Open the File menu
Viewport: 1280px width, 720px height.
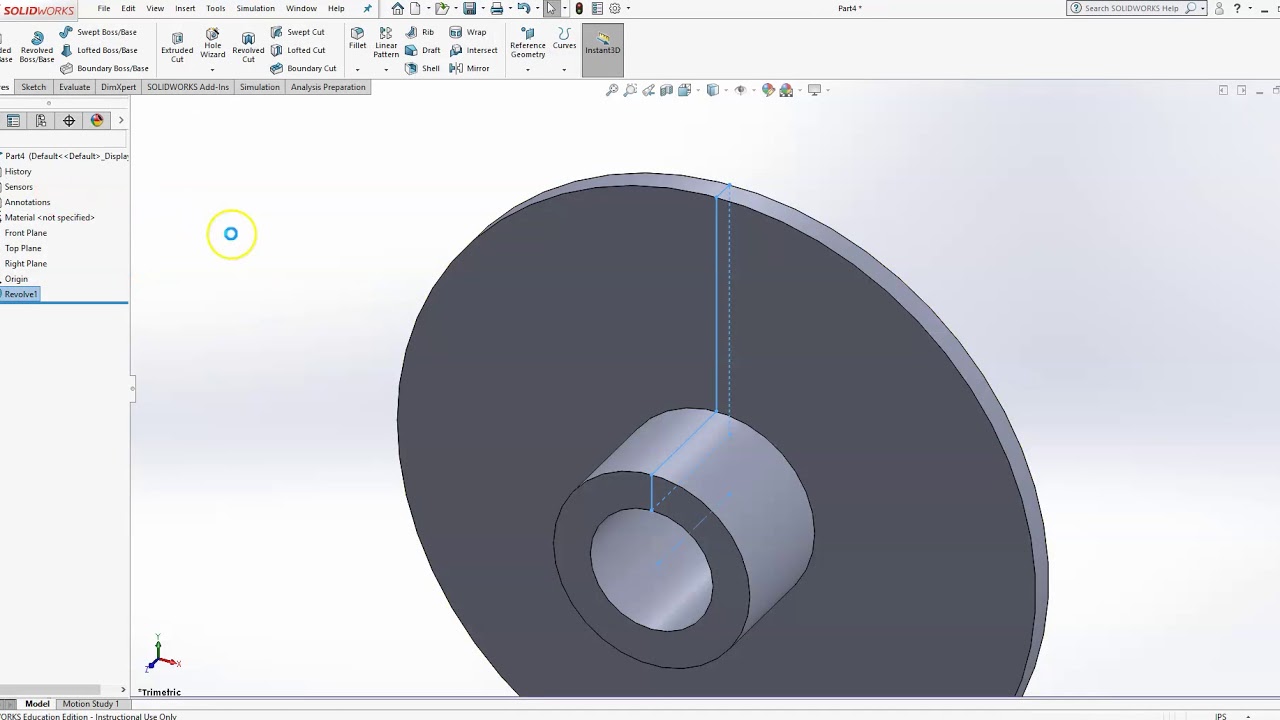[x=104, y=8]
